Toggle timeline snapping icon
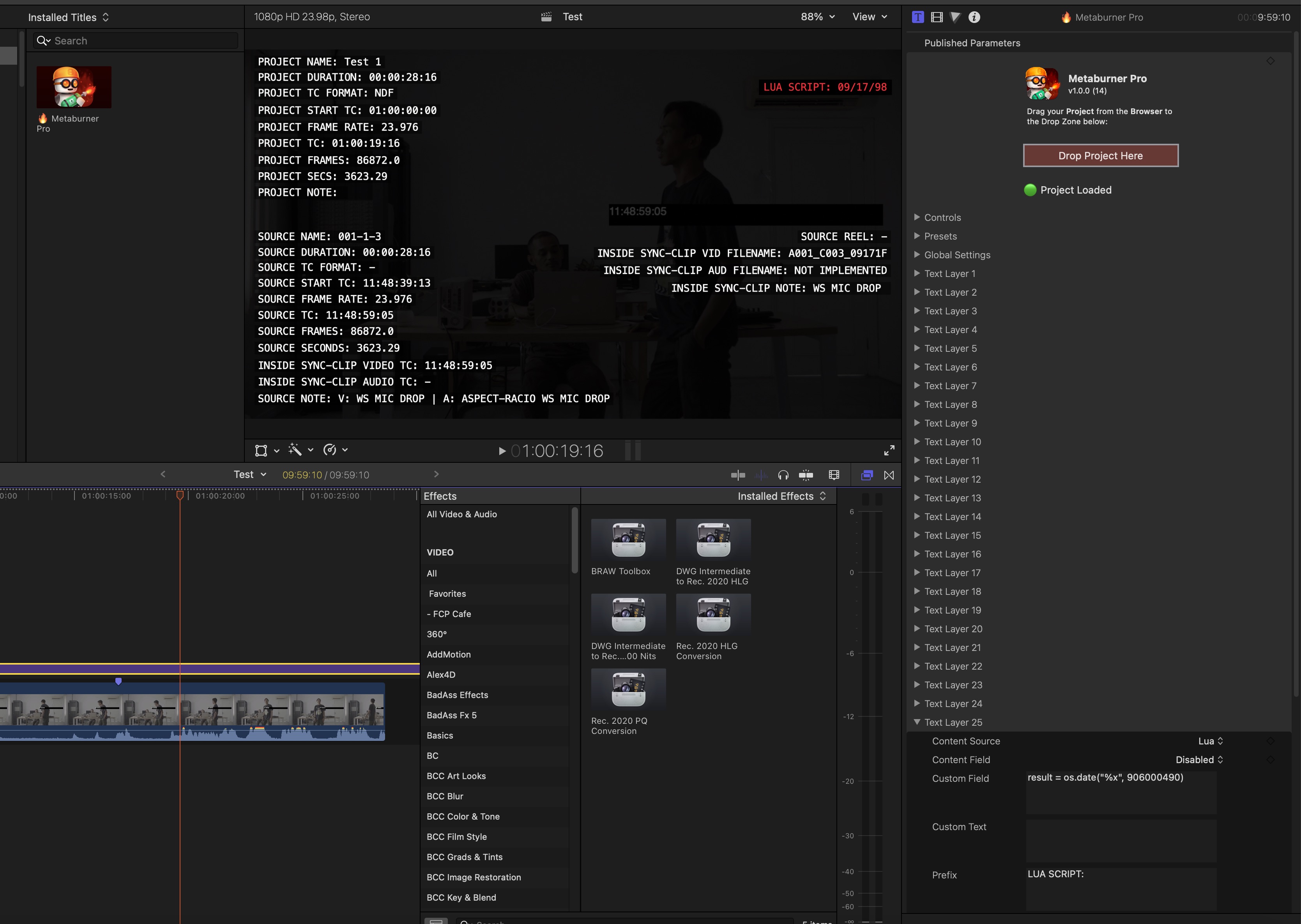1301x924 pixels. [x=806, y=475]
